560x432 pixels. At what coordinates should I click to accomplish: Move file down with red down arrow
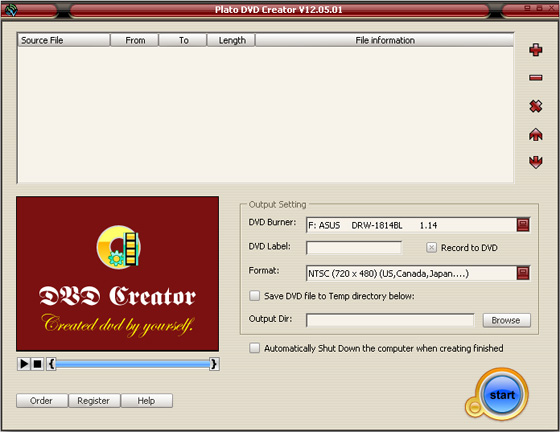535,162
